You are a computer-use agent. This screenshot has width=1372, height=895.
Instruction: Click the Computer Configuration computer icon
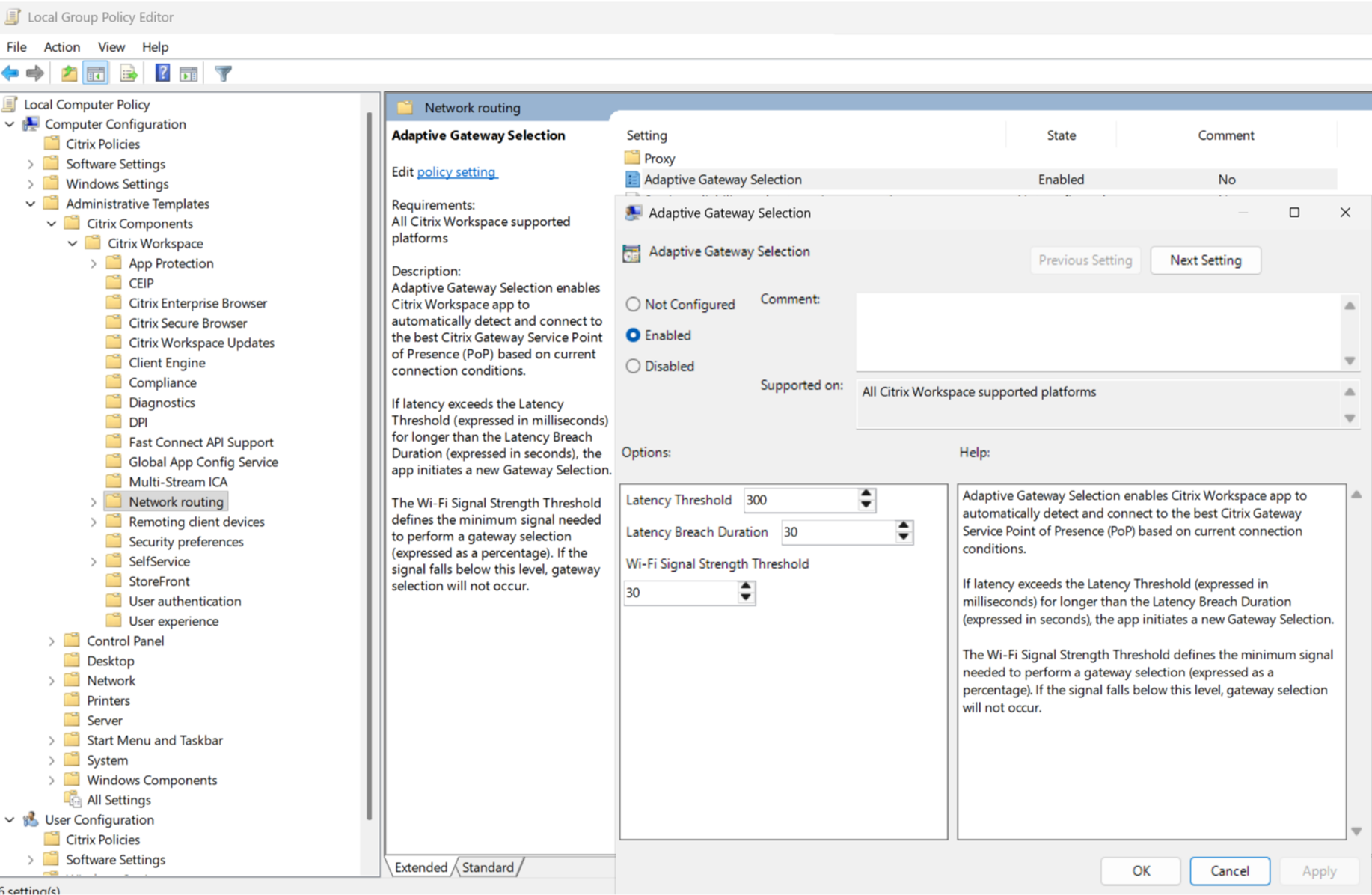(x=31, y=124)
